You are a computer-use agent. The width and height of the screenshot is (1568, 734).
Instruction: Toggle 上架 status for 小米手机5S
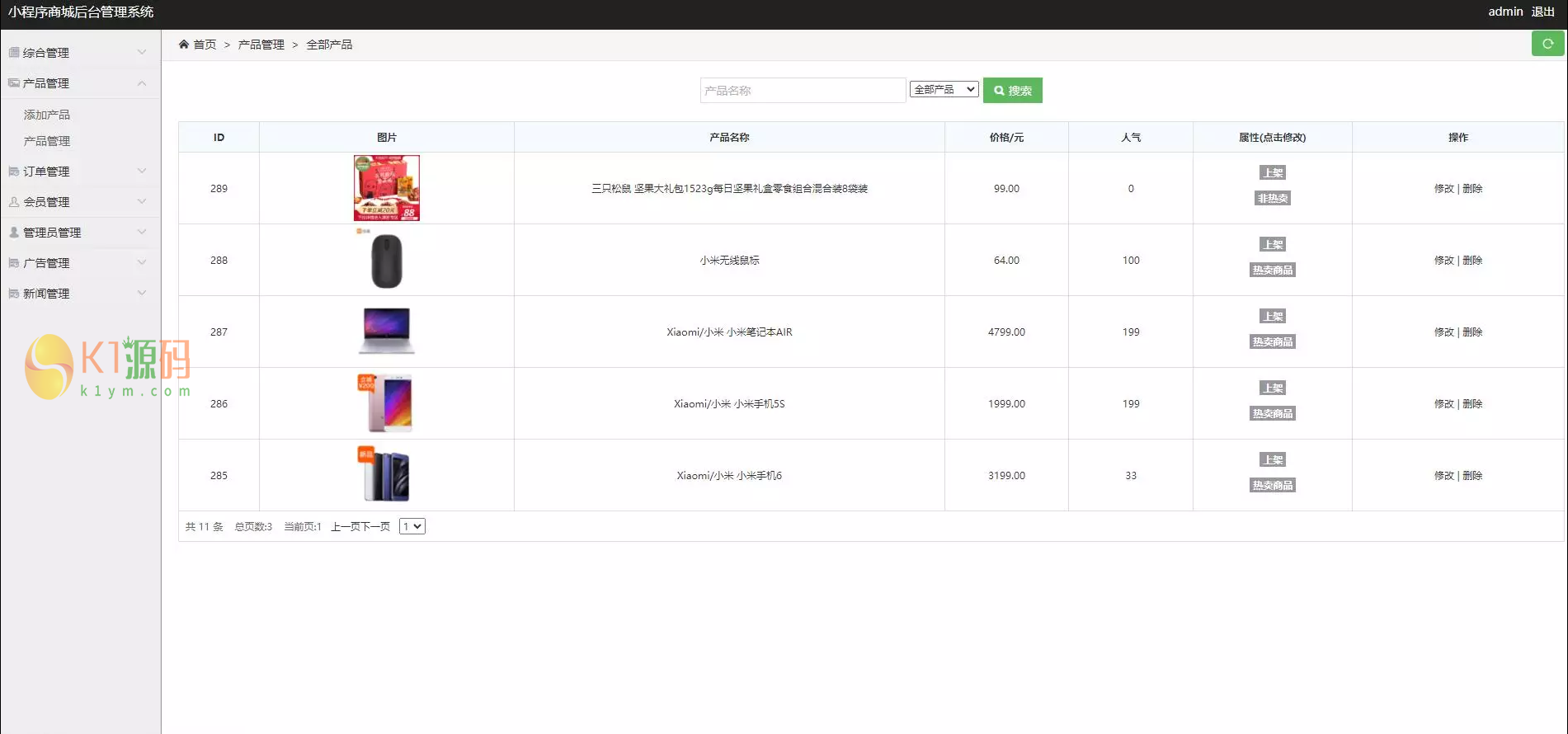1273,388
